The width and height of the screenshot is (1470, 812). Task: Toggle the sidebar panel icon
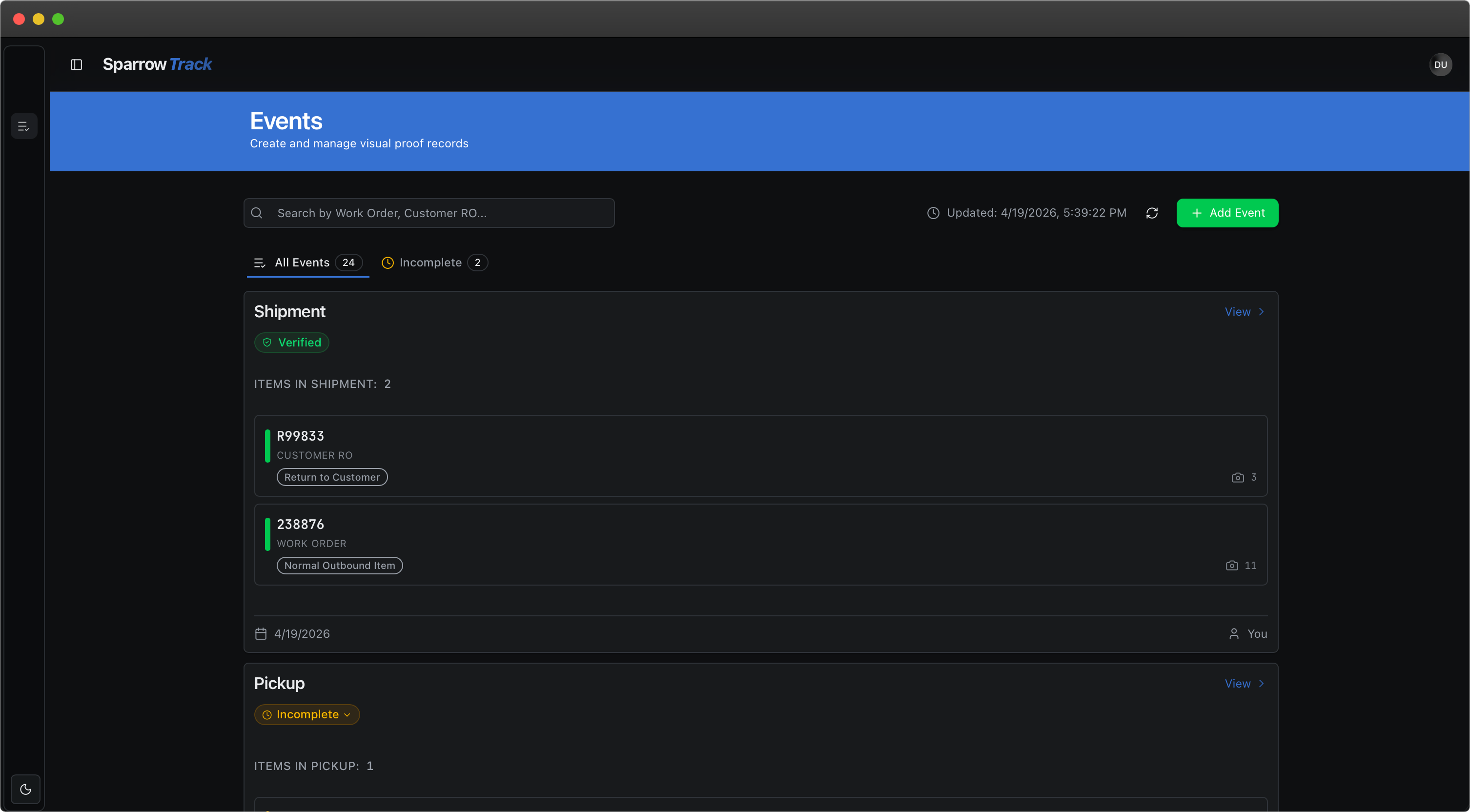[x=77, y=64]
